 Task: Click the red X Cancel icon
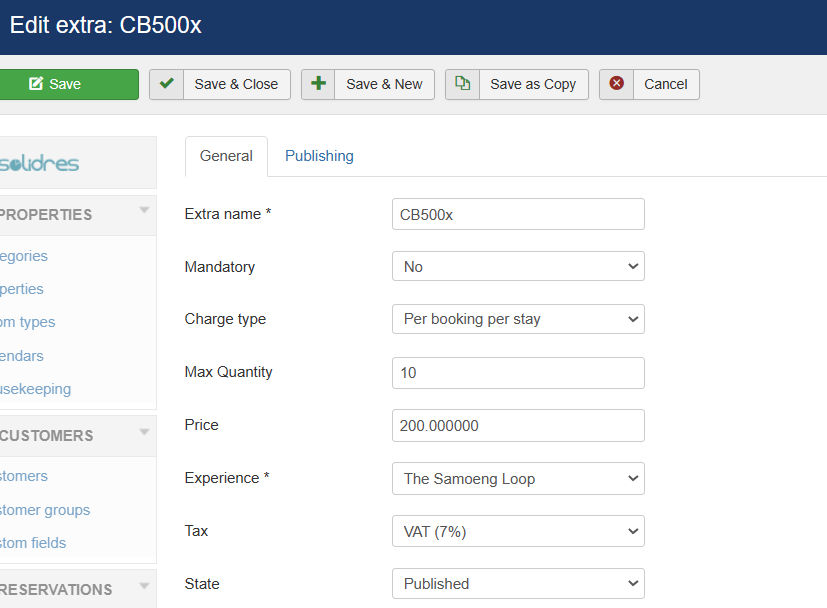[617, 84]
